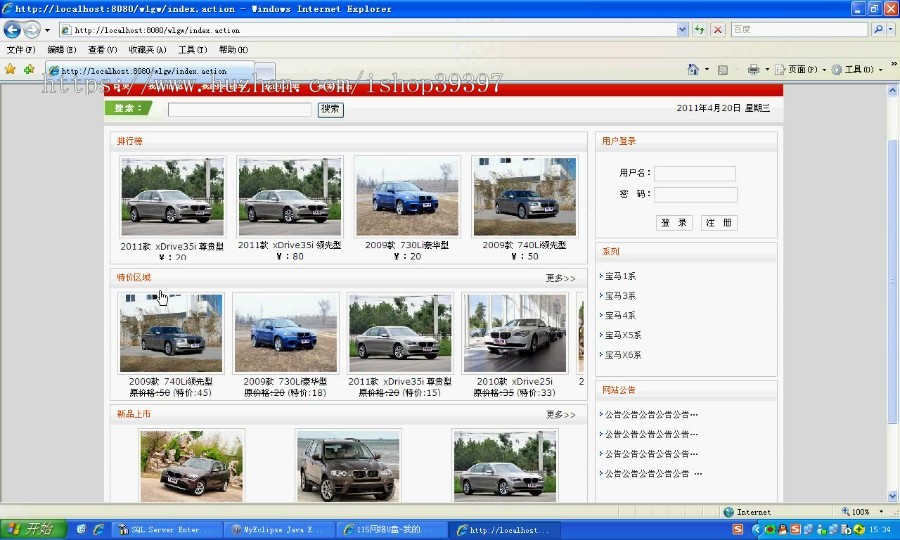Open the address bar URL history dropdown

point(682,29)
